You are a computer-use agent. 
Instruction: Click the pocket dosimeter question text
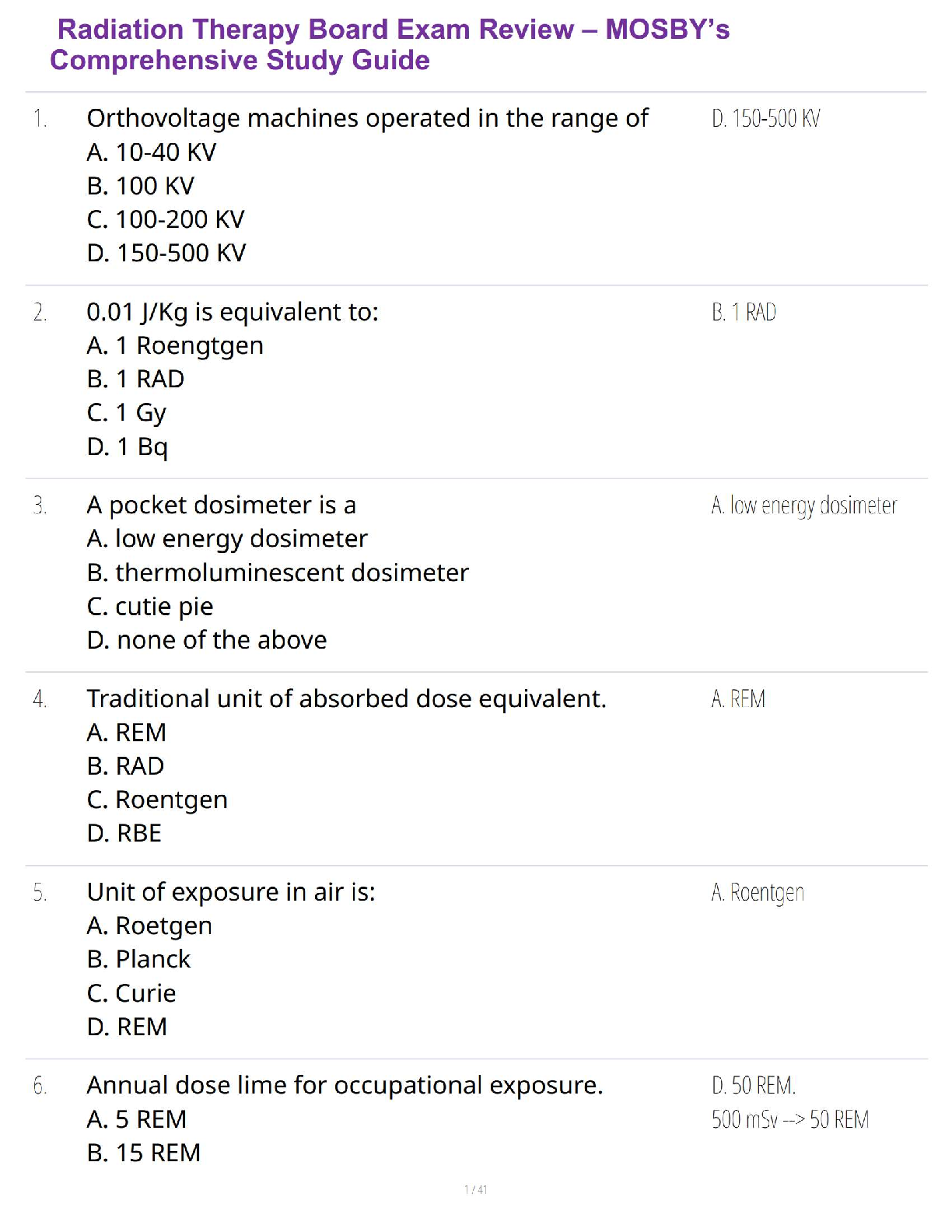[x=221, y=506]
